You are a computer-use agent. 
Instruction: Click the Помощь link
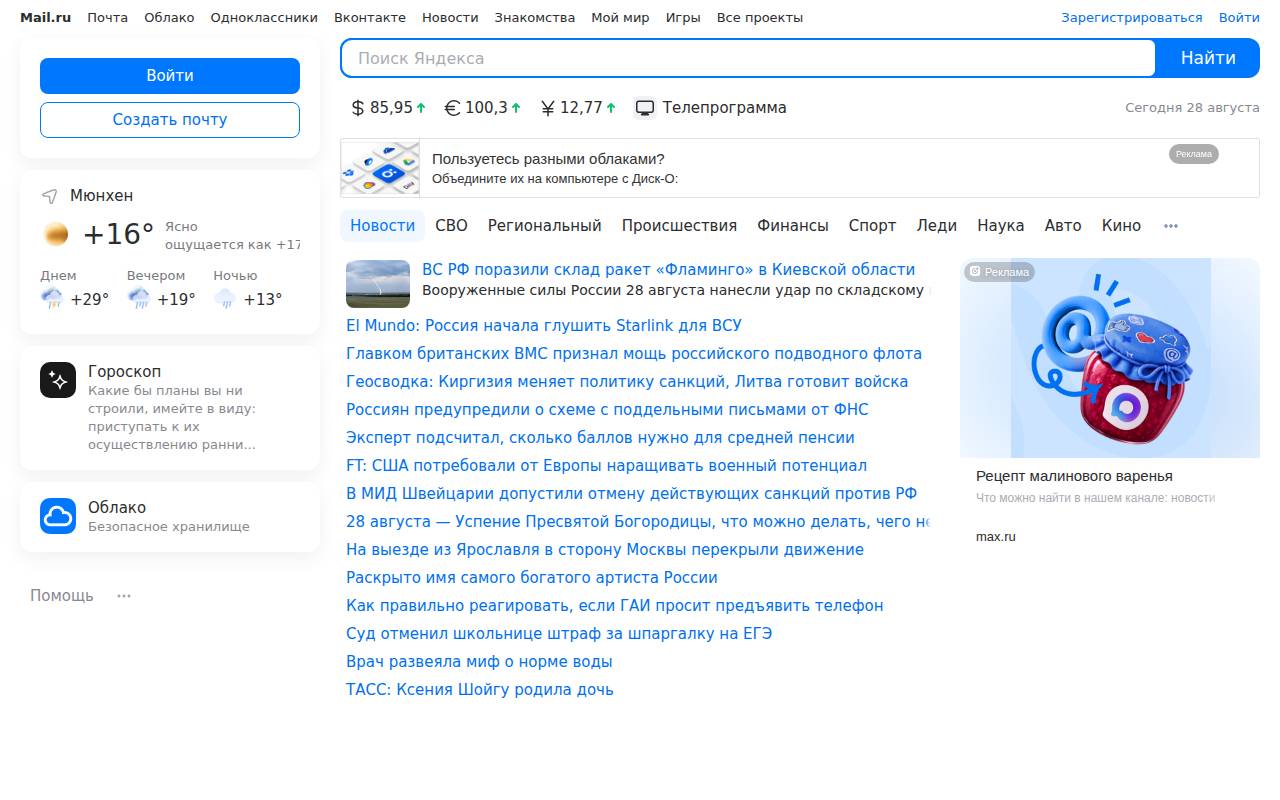62,596
